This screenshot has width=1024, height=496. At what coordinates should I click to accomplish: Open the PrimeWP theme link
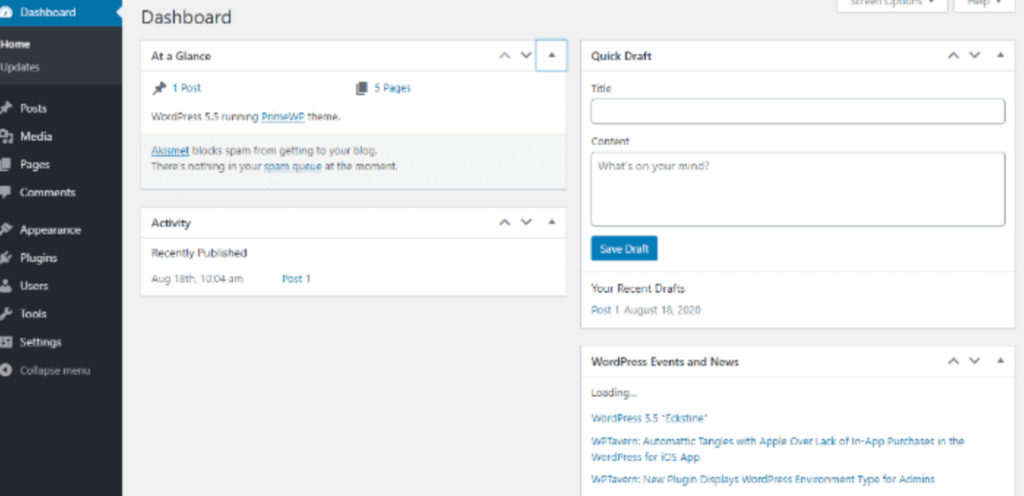click(283, 116)
